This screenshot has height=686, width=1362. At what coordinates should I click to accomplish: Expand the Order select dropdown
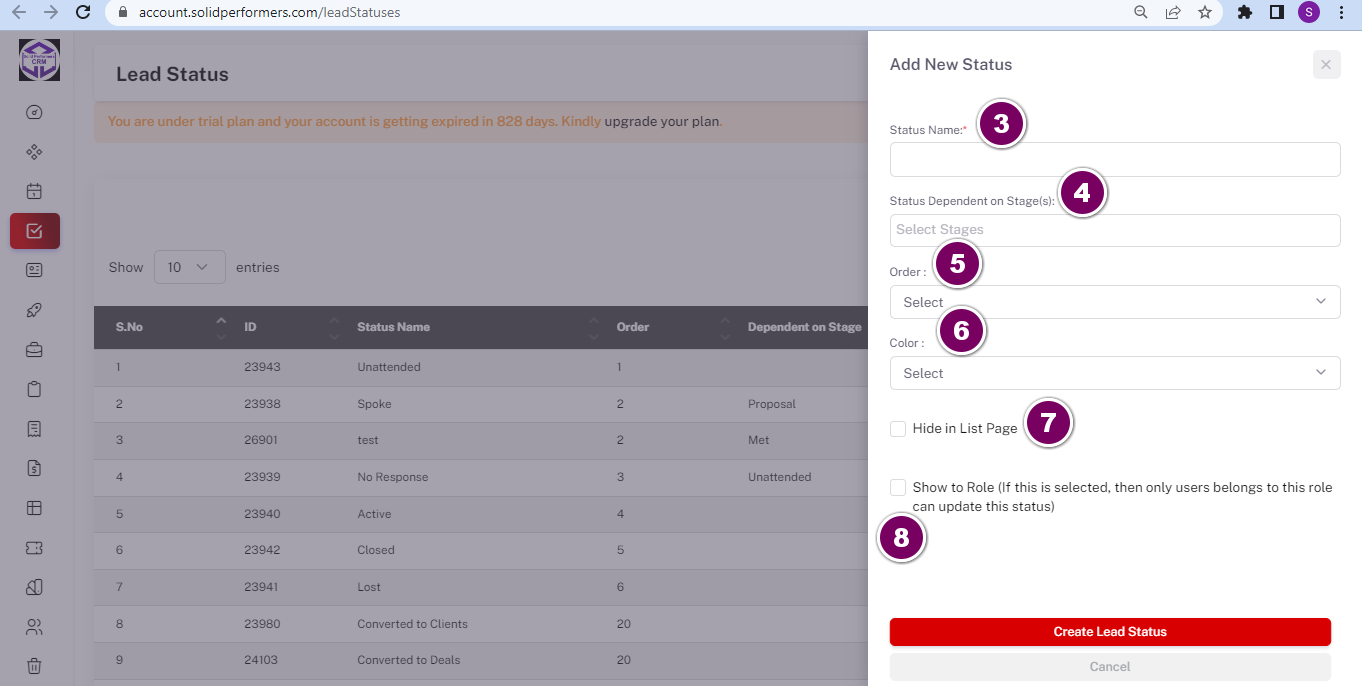[1115, 302]
